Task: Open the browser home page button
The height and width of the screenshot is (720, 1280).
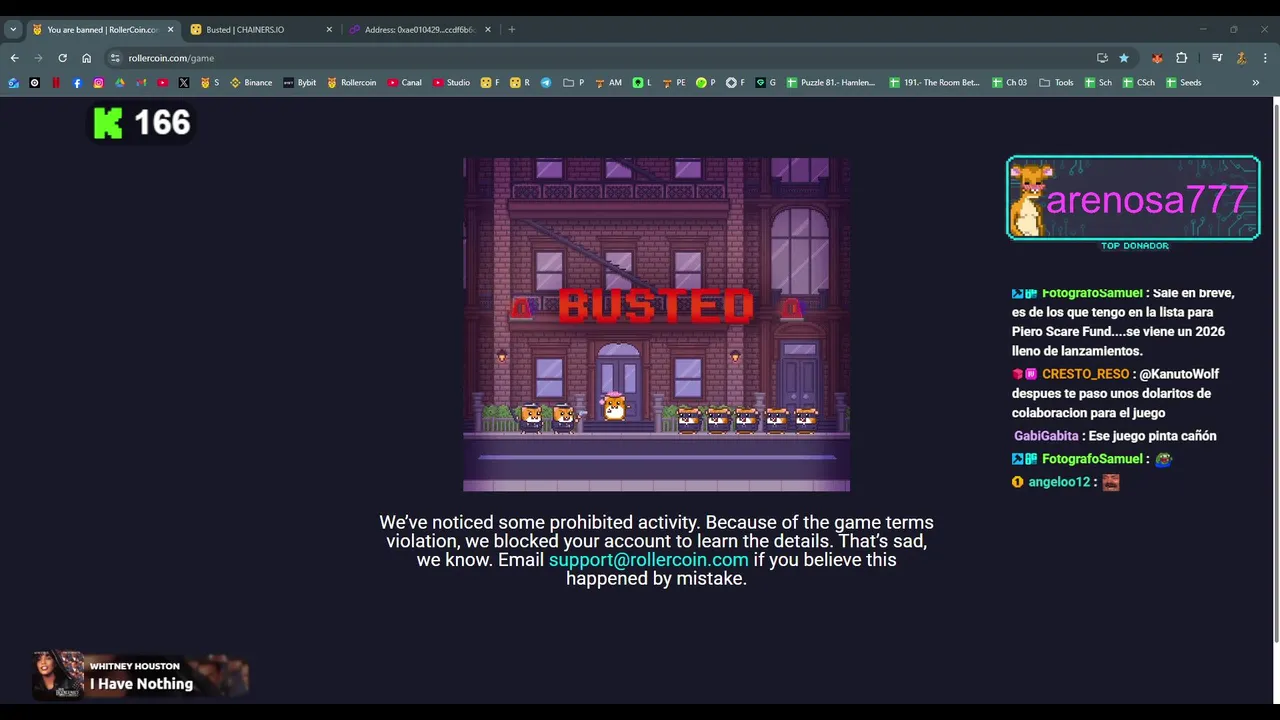Action: pos(86,58)
